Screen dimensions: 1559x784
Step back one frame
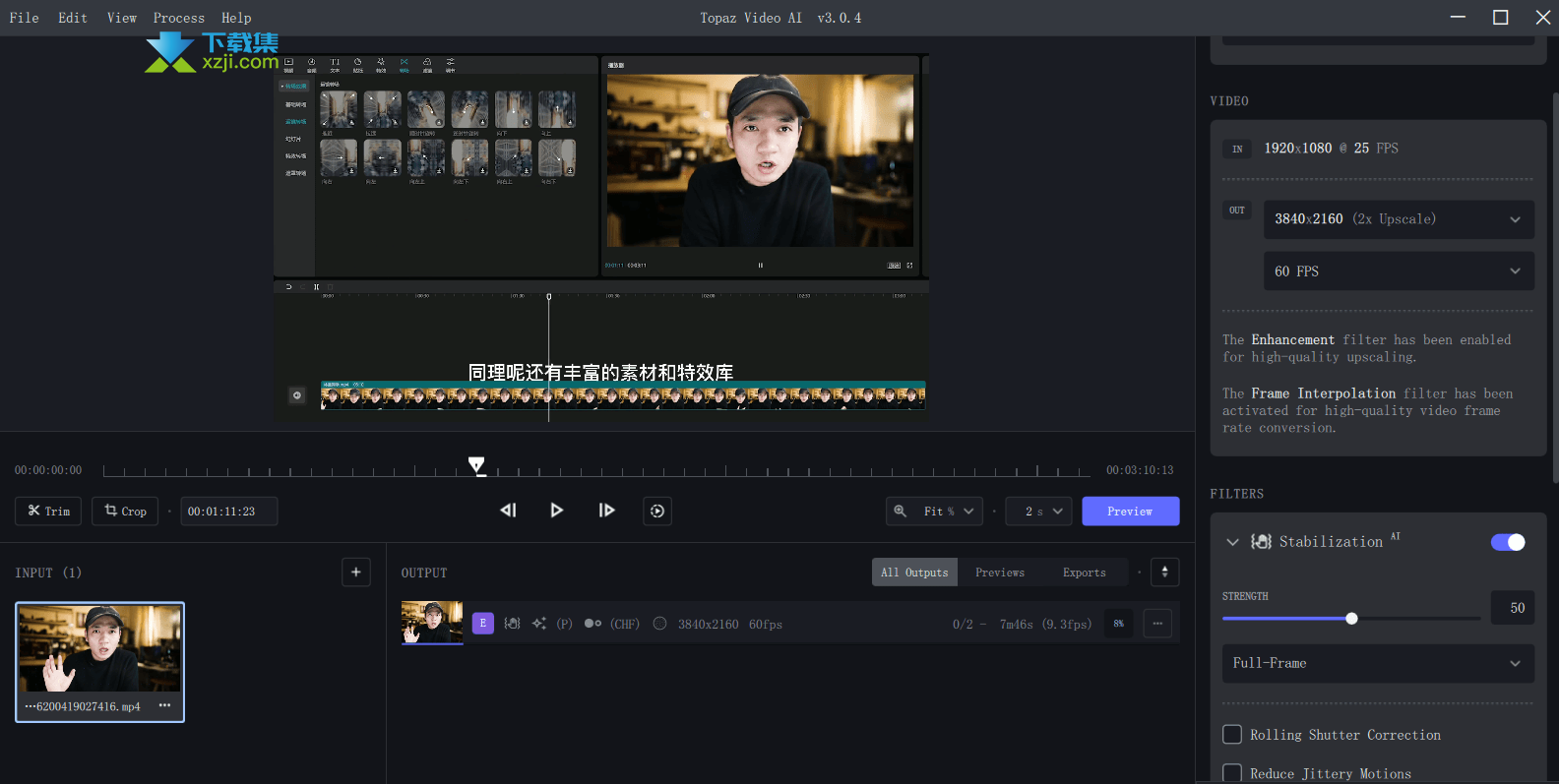(x=508, y=510)
